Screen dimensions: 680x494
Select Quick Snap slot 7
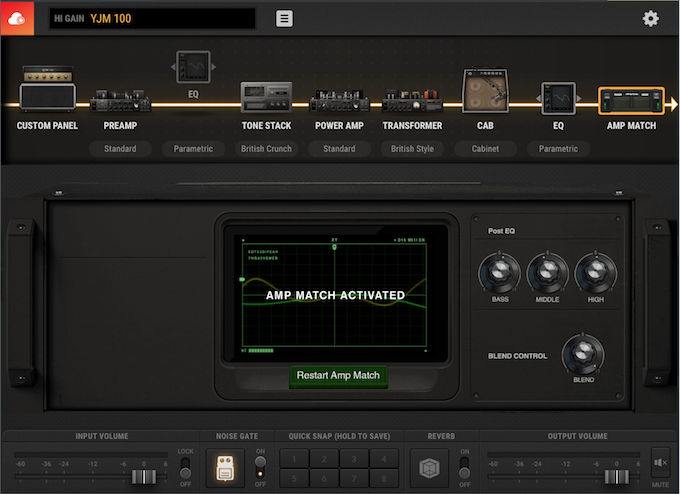(354, 478)
